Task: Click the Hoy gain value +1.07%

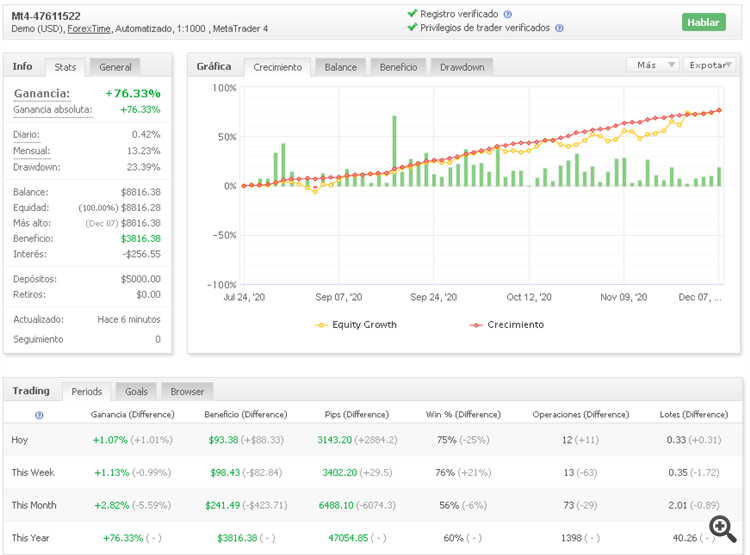Action: pyautogui.click(x=110, y=440)
